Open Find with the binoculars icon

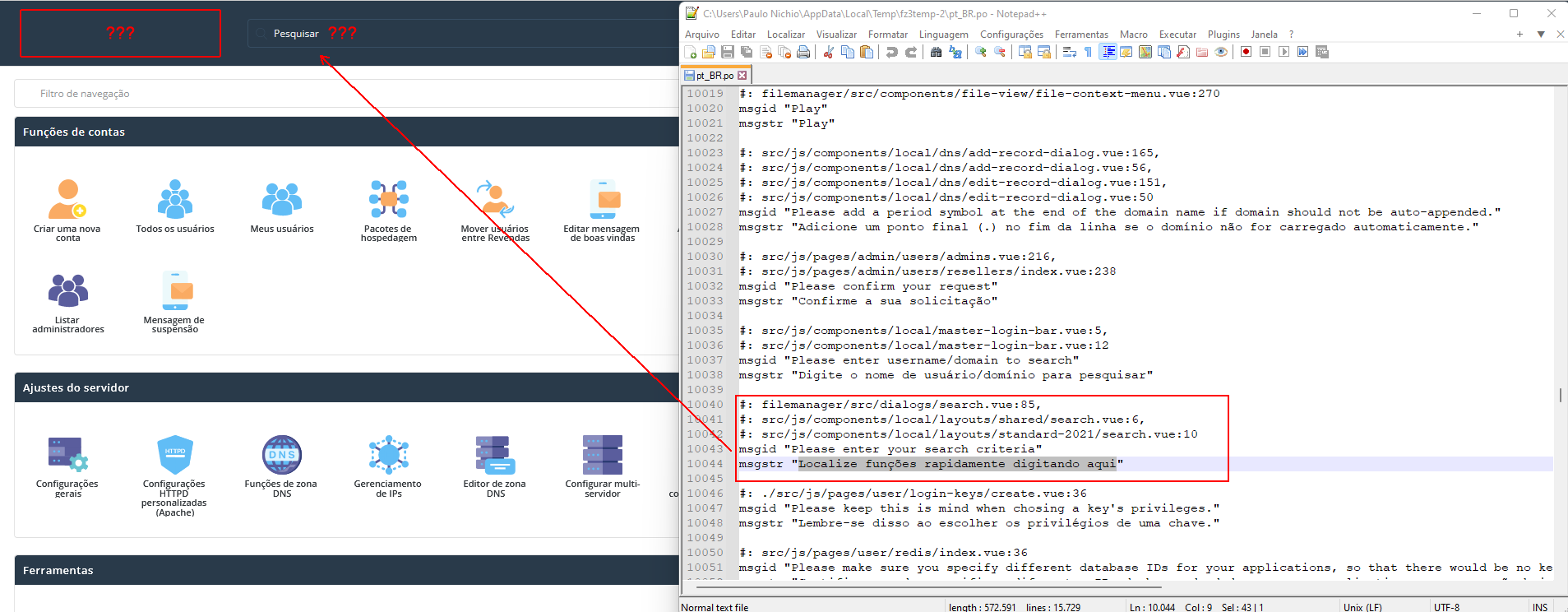pyautogui.click(x=936, y=52)
